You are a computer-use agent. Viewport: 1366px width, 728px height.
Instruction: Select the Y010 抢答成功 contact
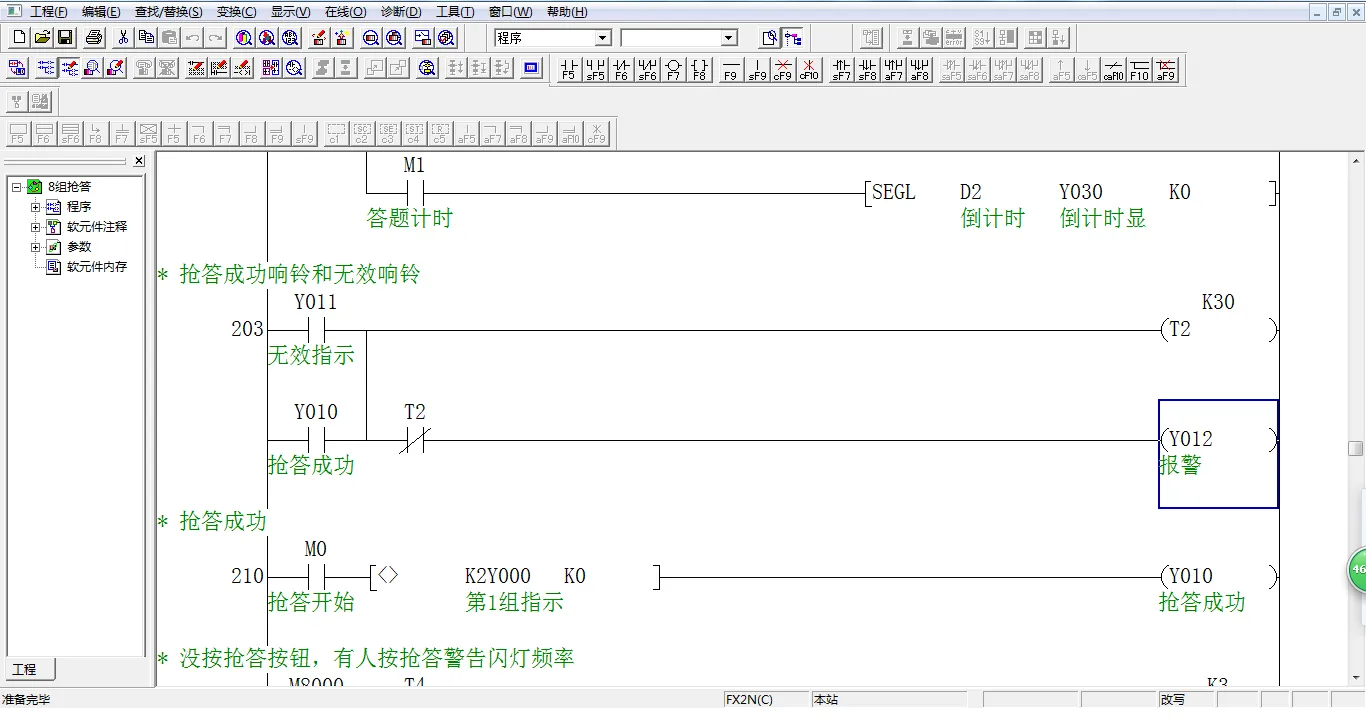(x=316, y=439)
